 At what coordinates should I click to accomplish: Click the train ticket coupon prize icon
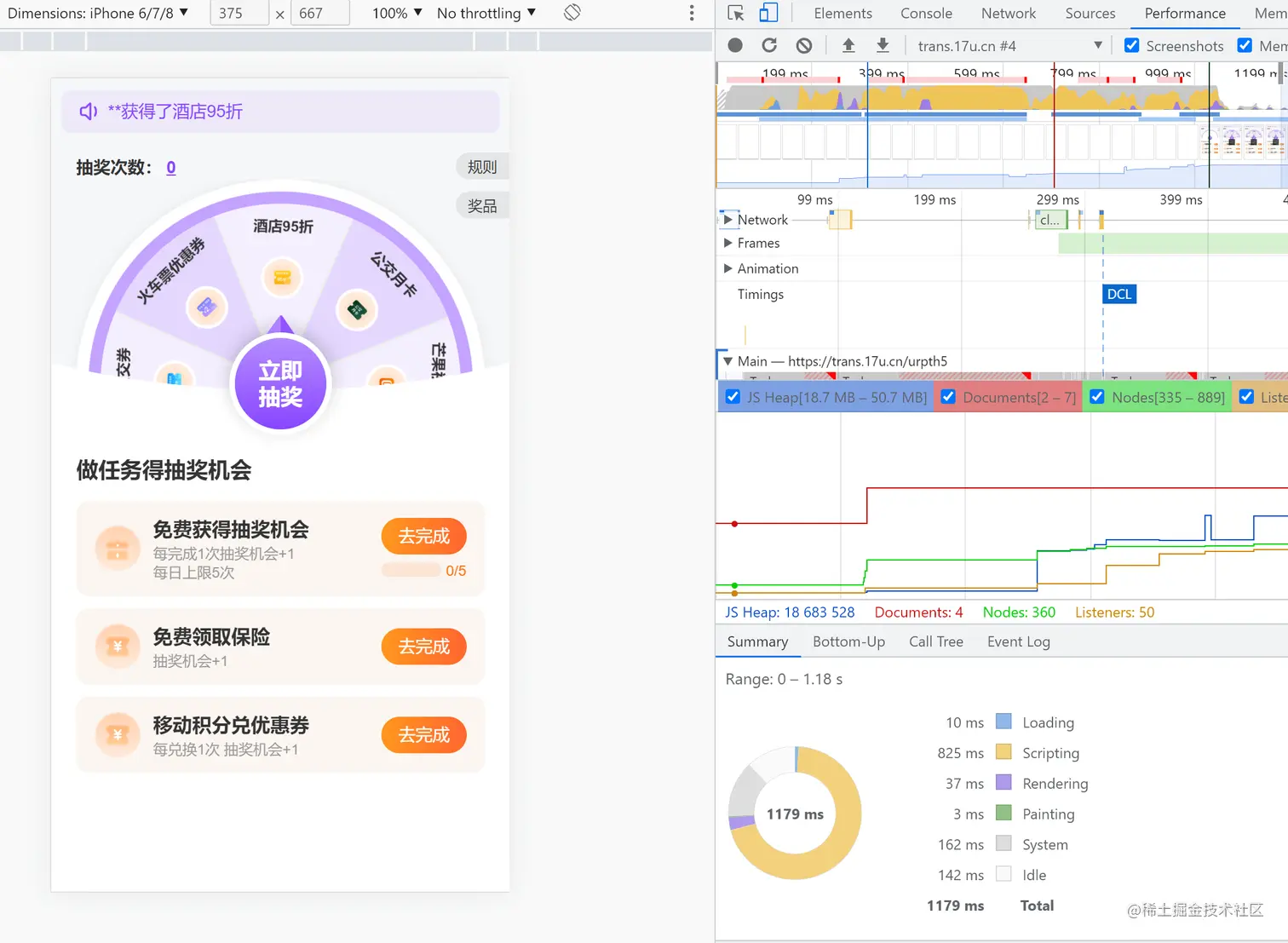tap(206, 307)
